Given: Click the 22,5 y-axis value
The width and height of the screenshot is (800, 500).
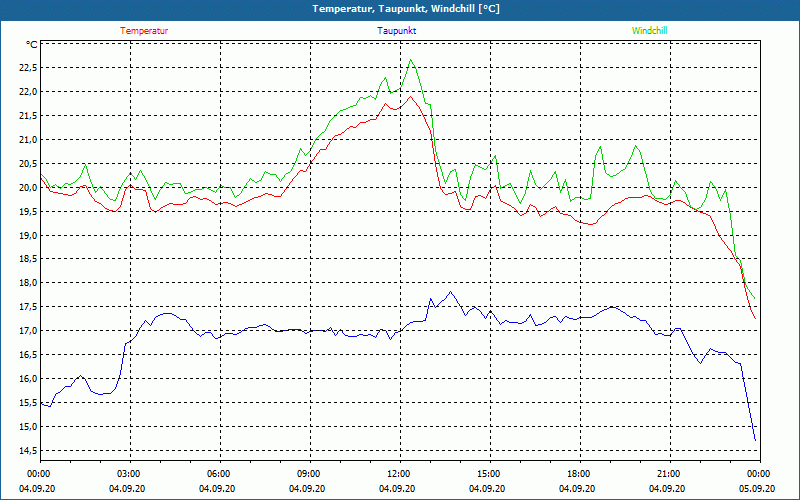Looking at the screenshot, I should (28, 68).
